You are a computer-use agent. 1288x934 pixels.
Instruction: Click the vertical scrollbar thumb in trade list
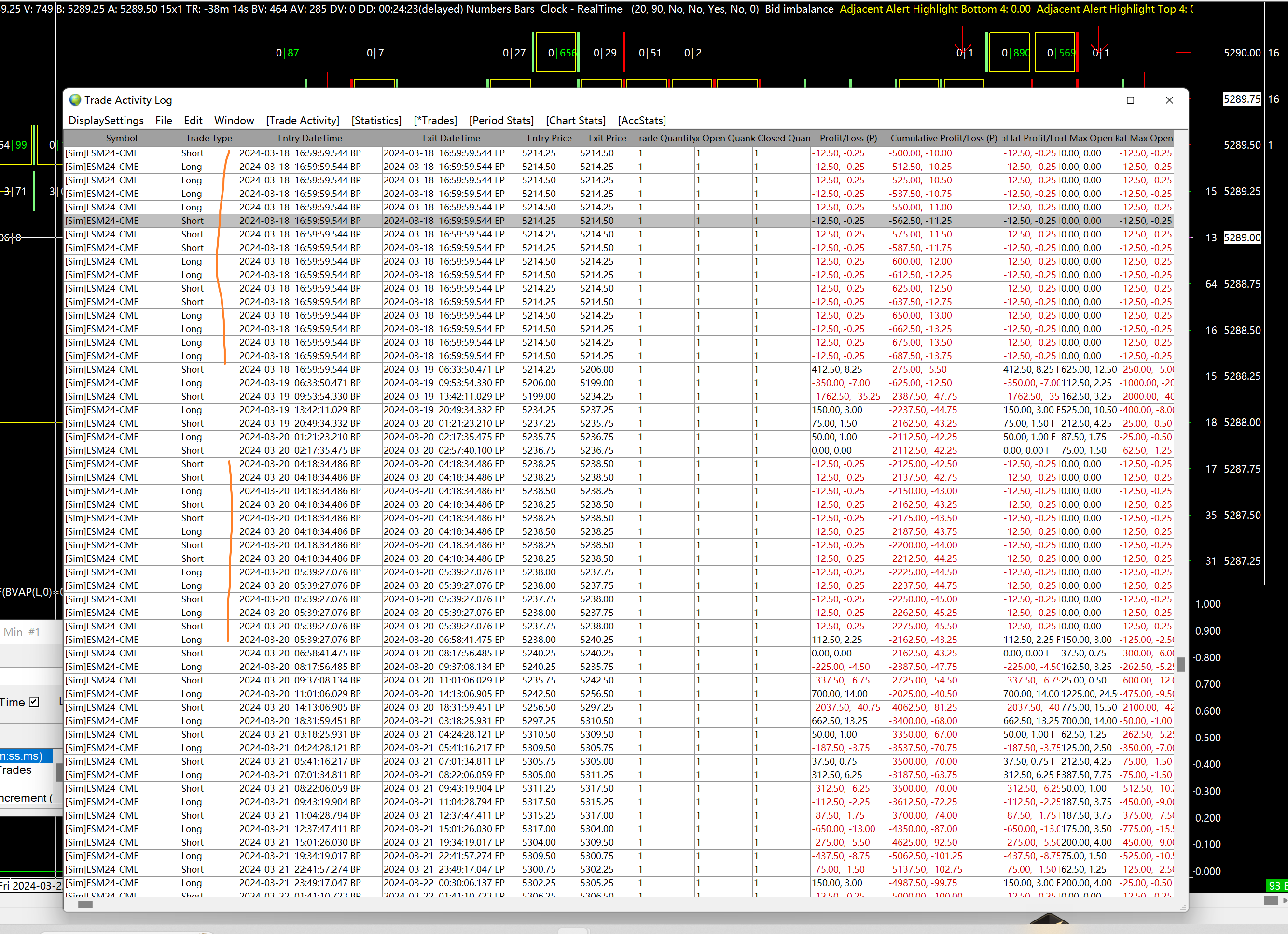pos(1181,665)
